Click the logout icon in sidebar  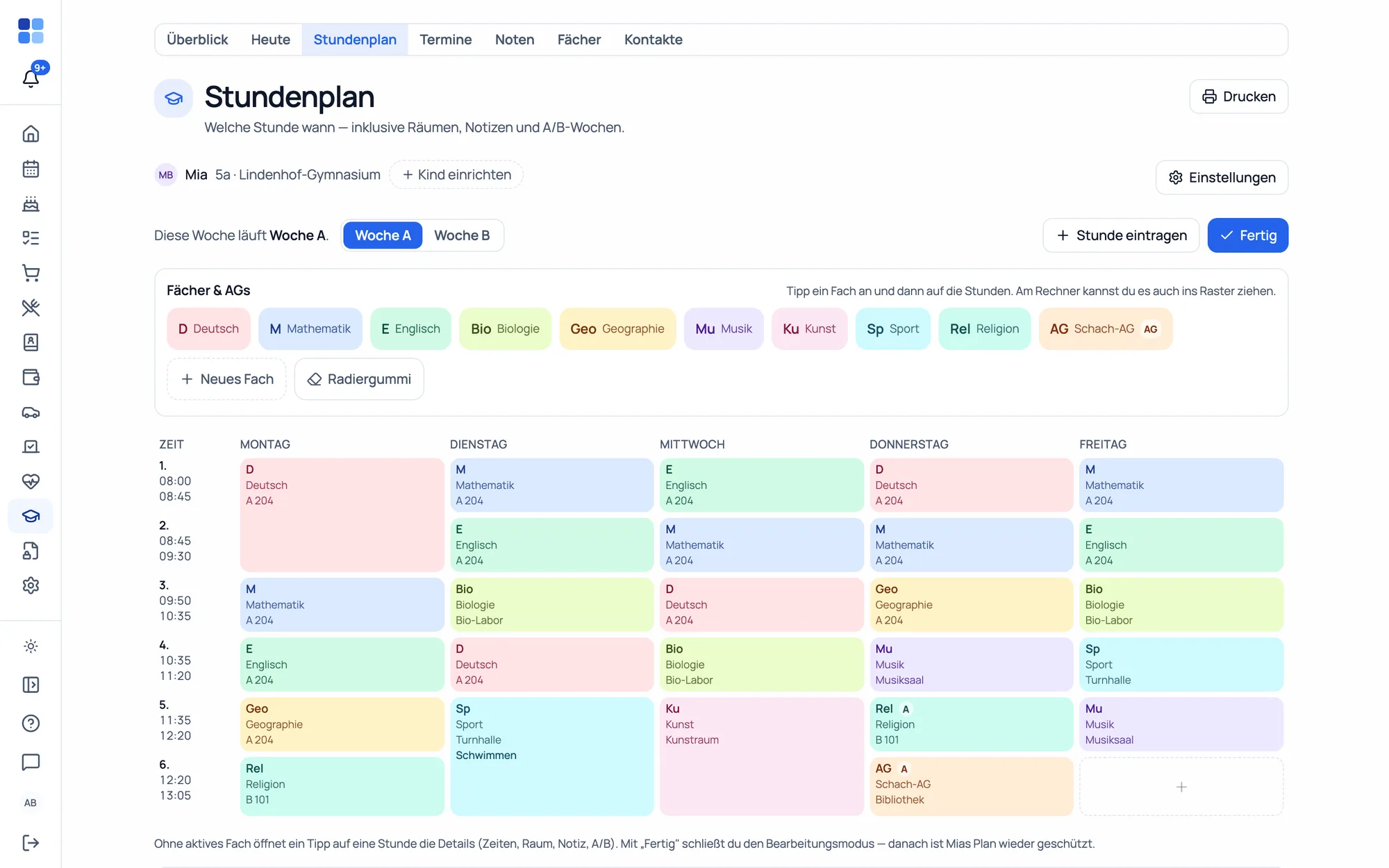click(x=31, y=842)
